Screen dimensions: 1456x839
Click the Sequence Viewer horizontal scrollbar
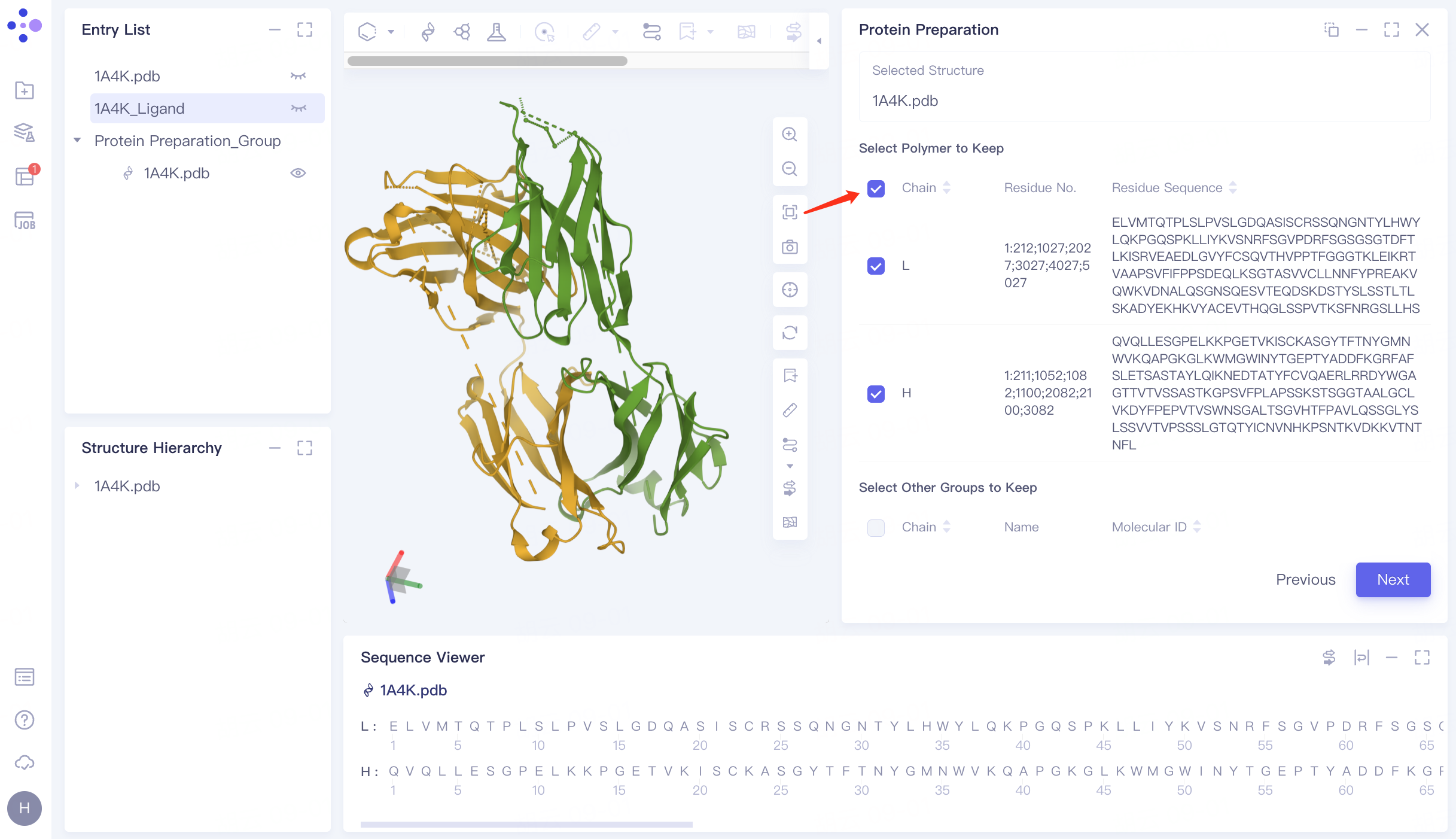click(x=526, y=825)
